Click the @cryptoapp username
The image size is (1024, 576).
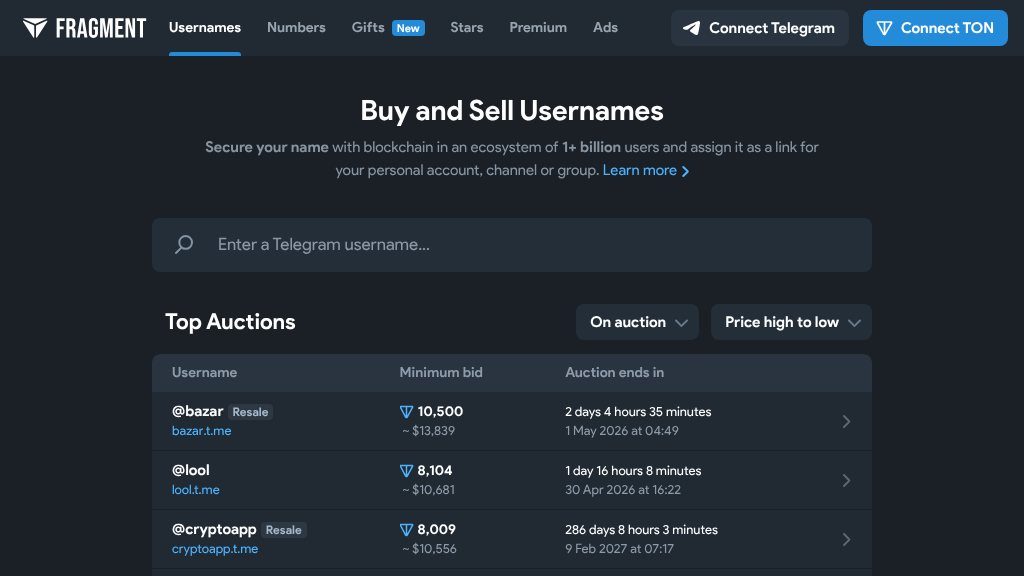coord(214,530)
